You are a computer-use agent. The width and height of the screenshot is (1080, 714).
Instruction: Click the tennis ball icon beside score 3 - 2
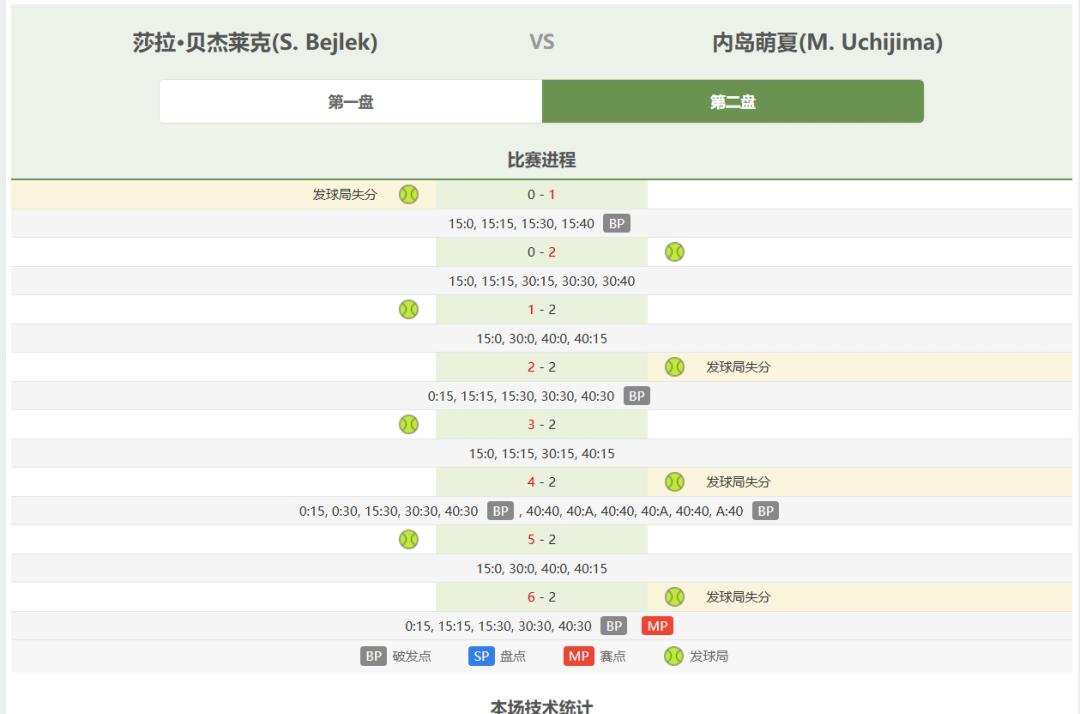408,425
